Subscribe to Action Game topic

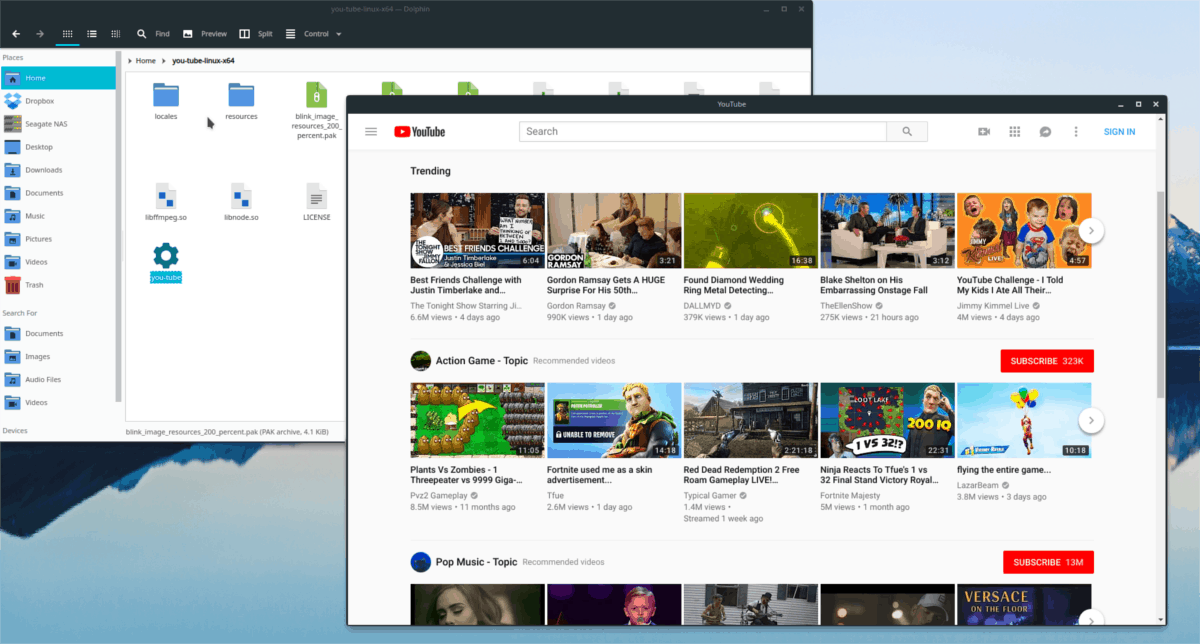pos(1047,361)
